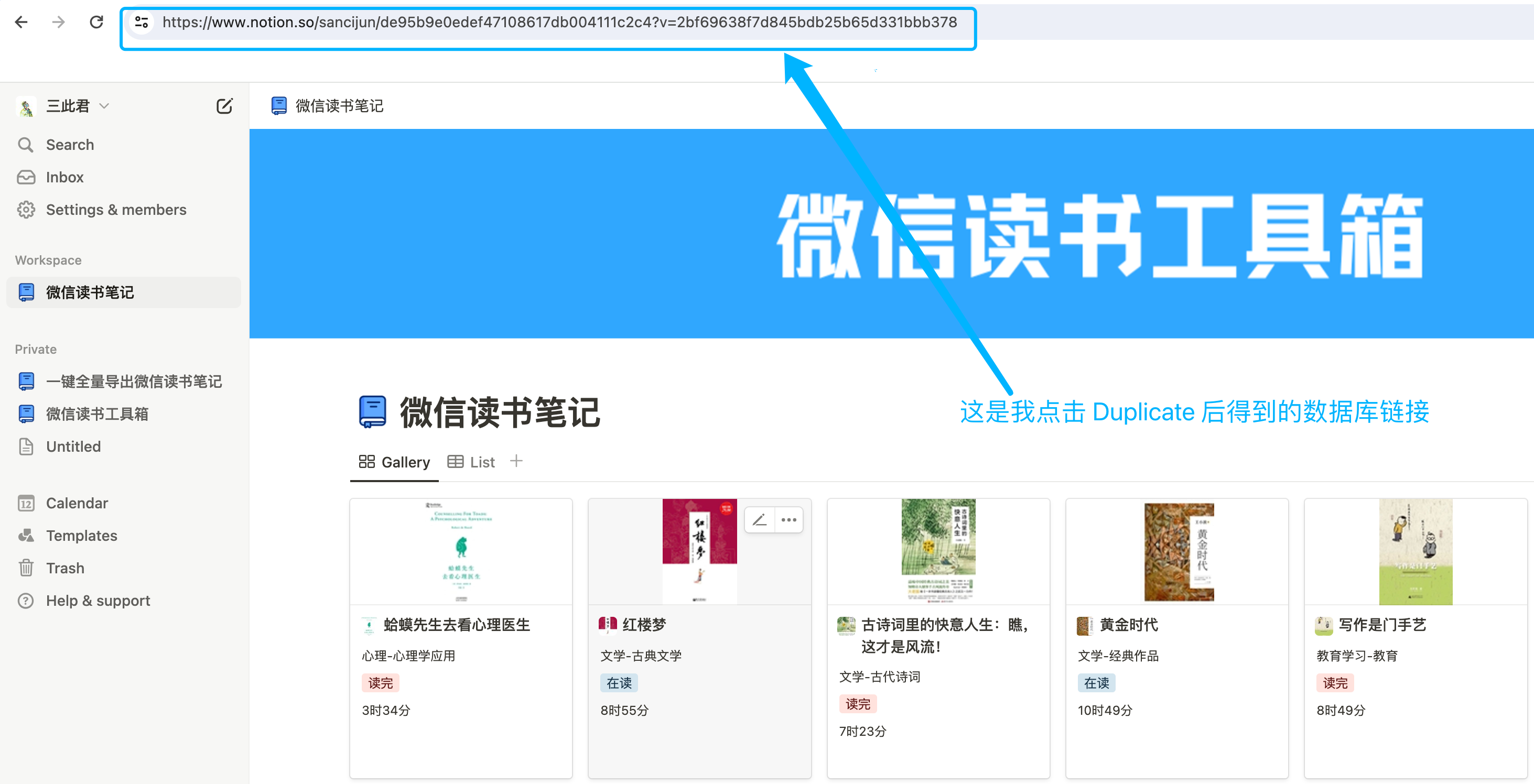Click the Calendar icon
This screenshot has height=784, width=1534.
pyautogui.click(x=26, y=503)
